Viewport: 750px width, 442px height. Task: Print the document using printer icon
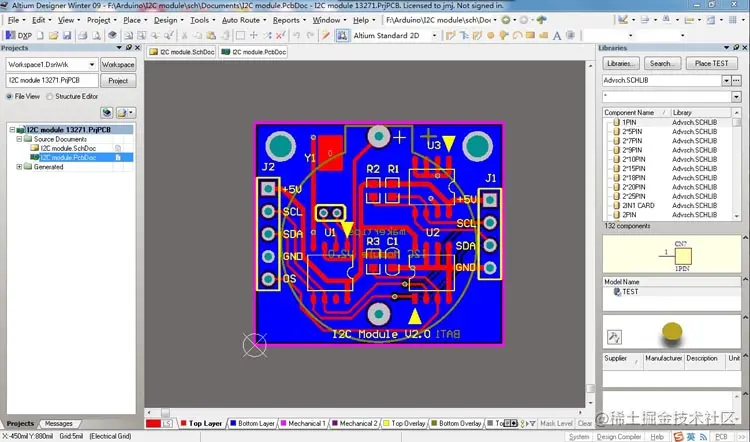[x=83, y=35]
